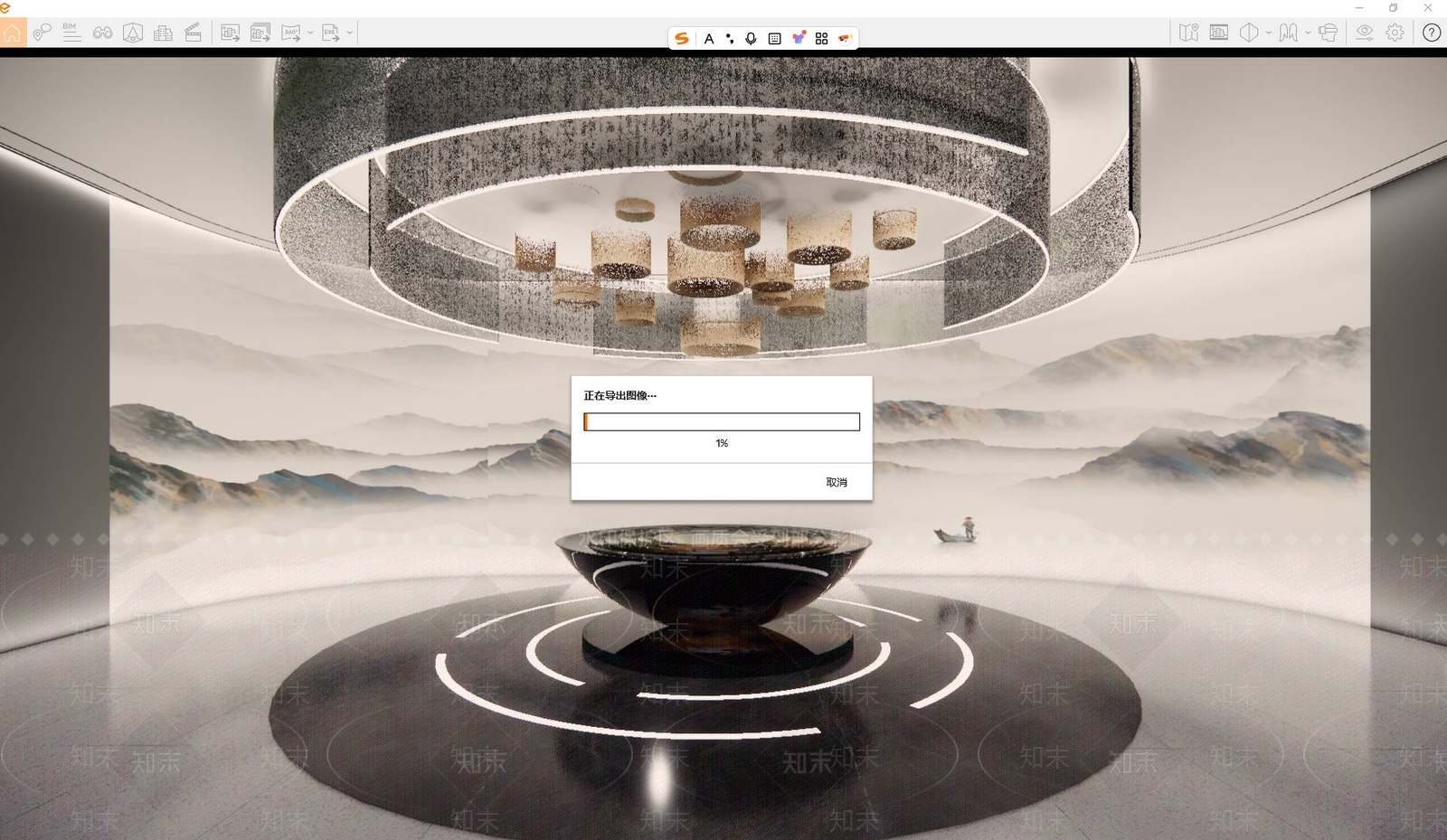Click the screenshot export icon
1447x840 pixels.
point(230,33)
